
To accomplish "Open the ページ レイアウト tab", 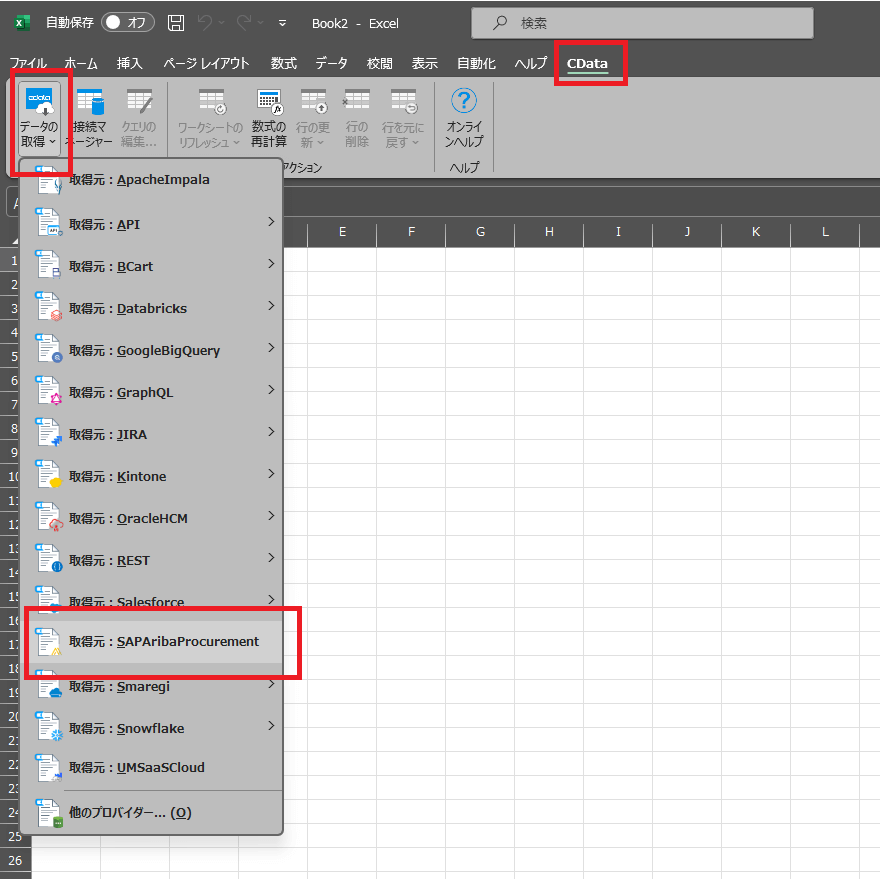I will (206, 63).
